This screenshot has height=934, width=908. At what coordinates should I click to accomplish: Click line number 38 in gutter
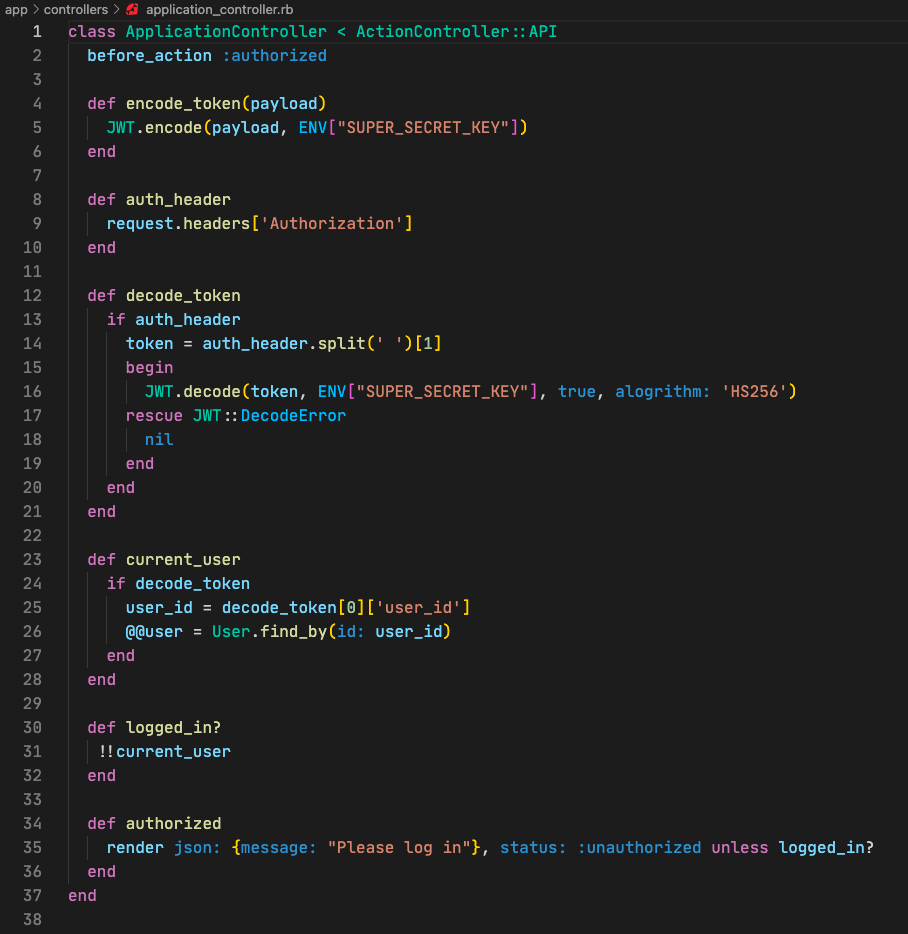coord(32,919)
